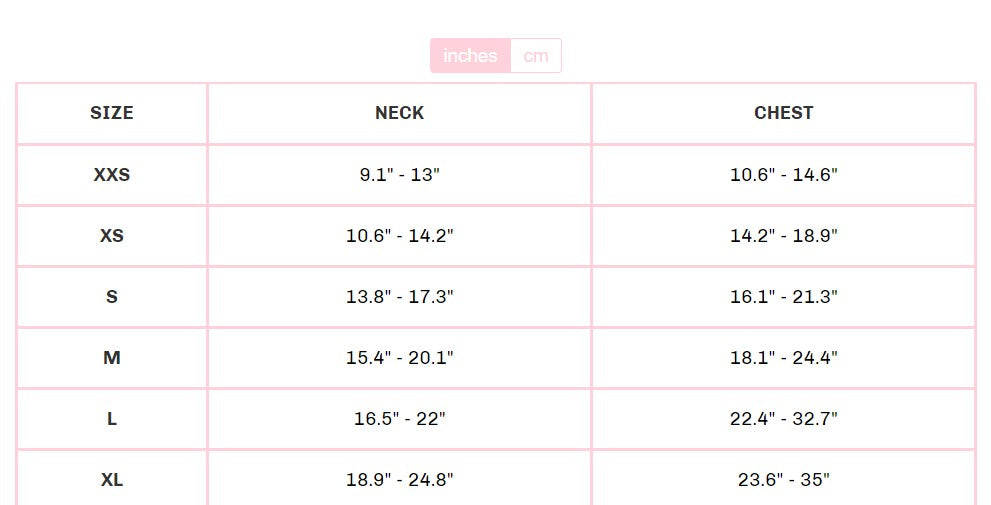
Task: Click chest measurement 16.1" - 21.3"
Action: (x=783, y=297)
